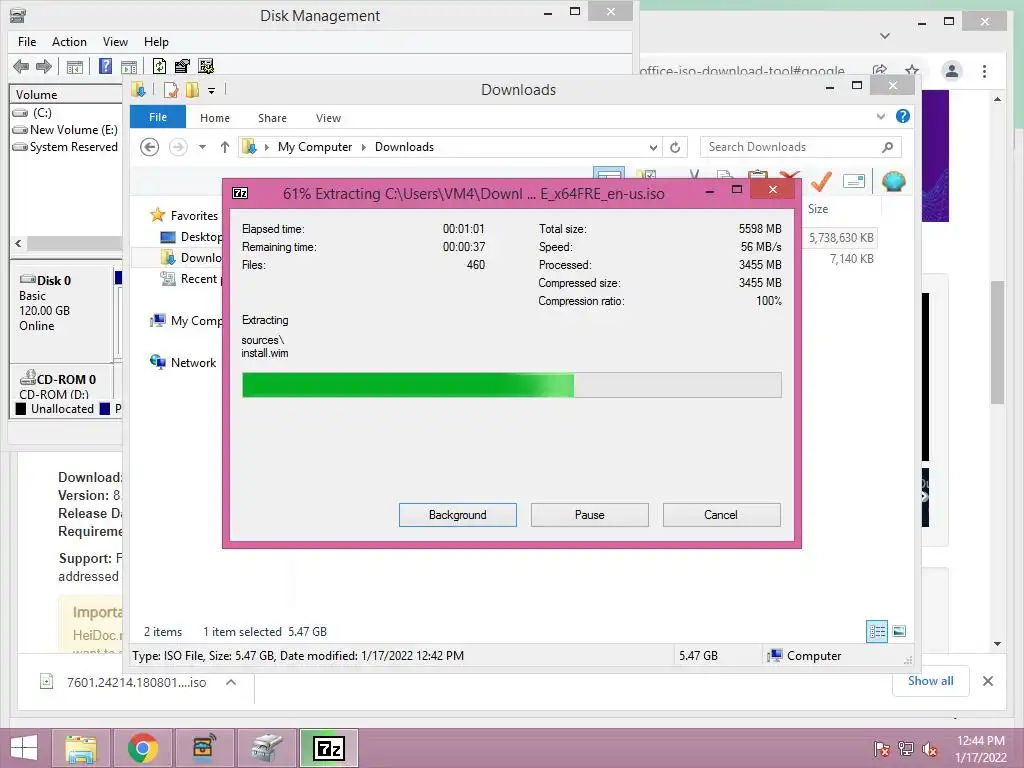Click Disk Management taskbar icon
Screen dimensions: 1024x768
[x=267, y=748]
